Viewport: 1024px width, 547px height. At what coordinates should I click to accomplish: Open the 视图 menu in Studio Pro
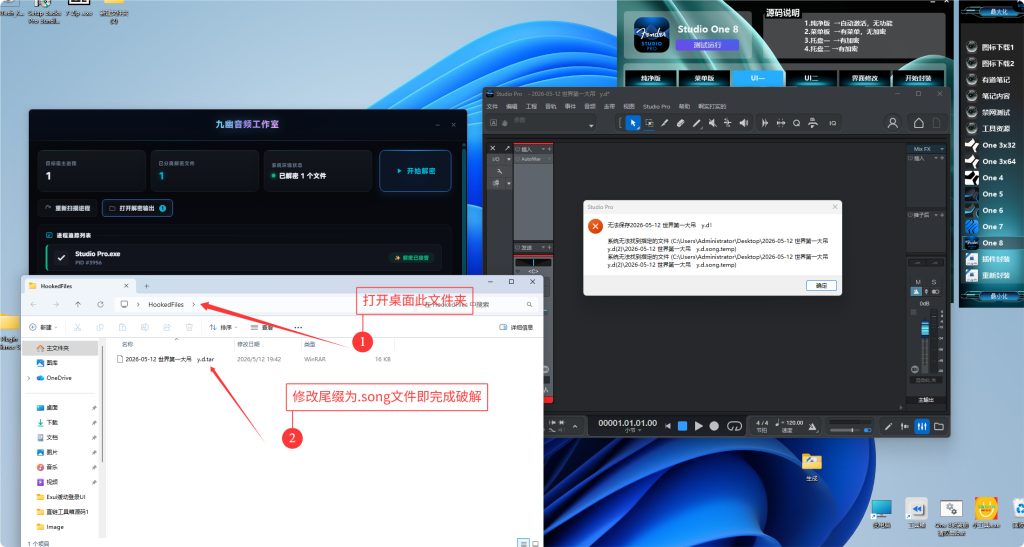[x=629, y=106]
